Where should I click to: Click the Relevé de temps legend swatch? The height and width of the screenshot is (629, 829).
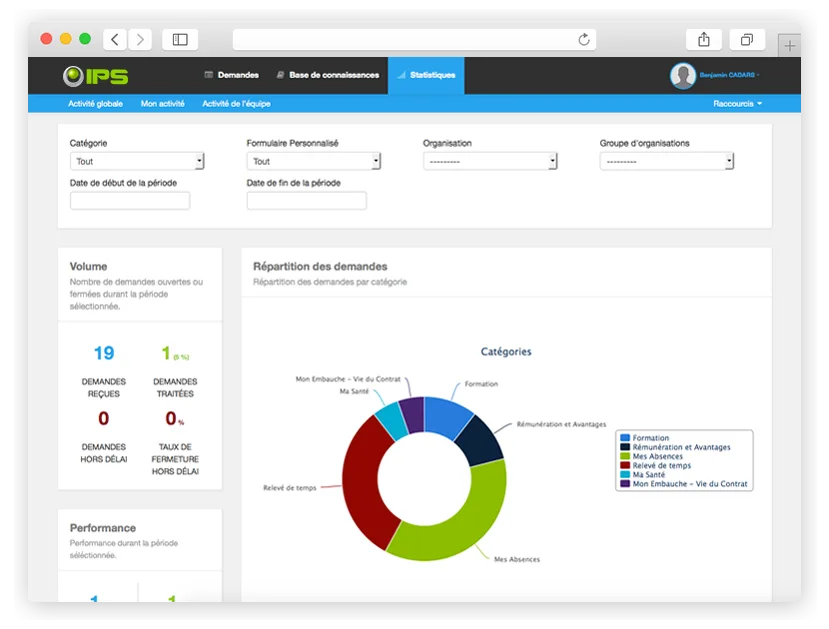click(625, 465)
